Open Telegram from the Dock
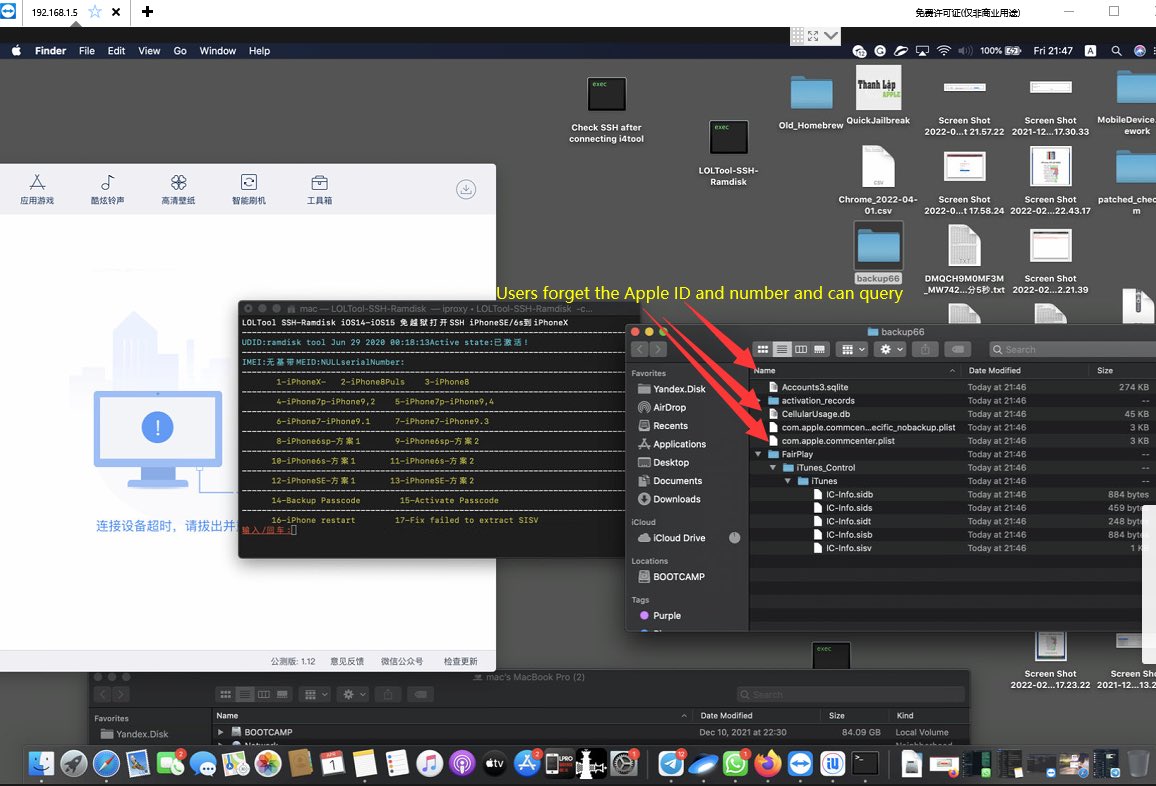 [670, 764]
